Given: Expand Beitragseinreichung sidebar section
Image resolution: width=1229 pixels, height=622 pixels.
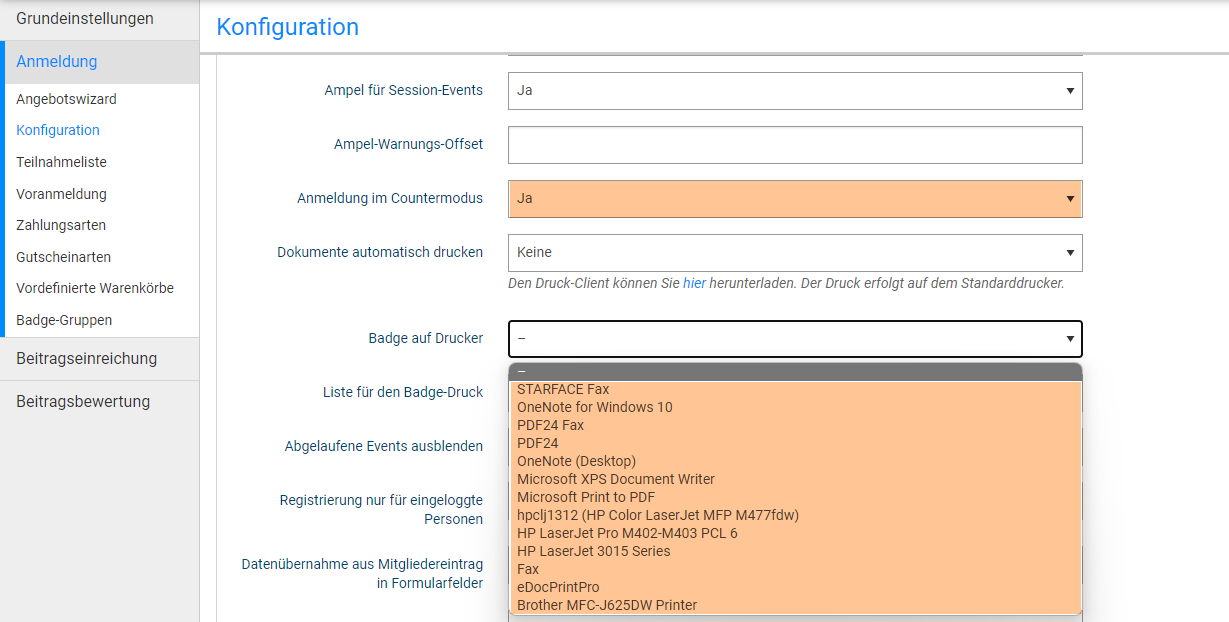Looking at the screenshot, I should coord(86,358).
